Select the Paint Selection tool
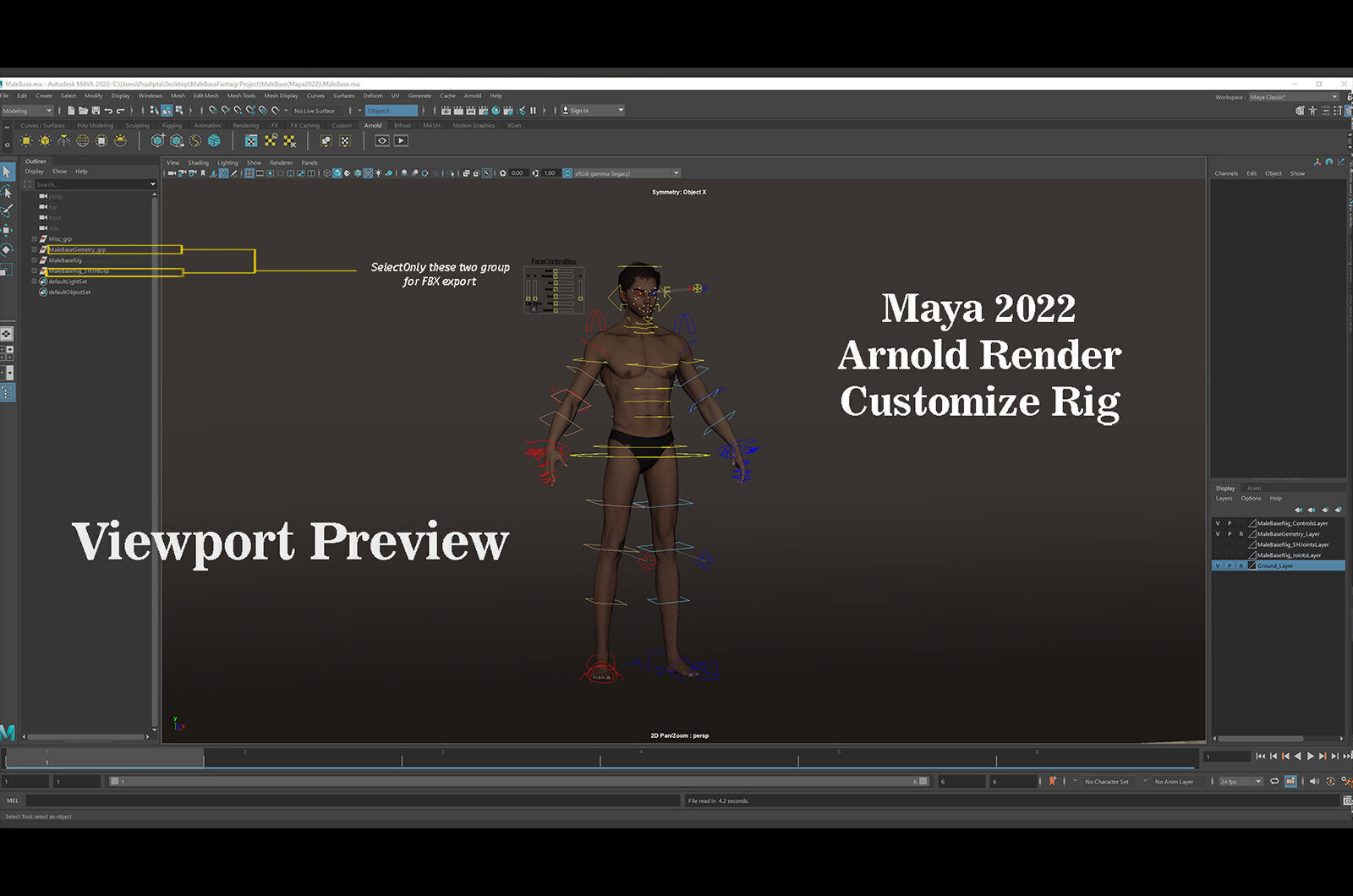 (x=7, y=210)
